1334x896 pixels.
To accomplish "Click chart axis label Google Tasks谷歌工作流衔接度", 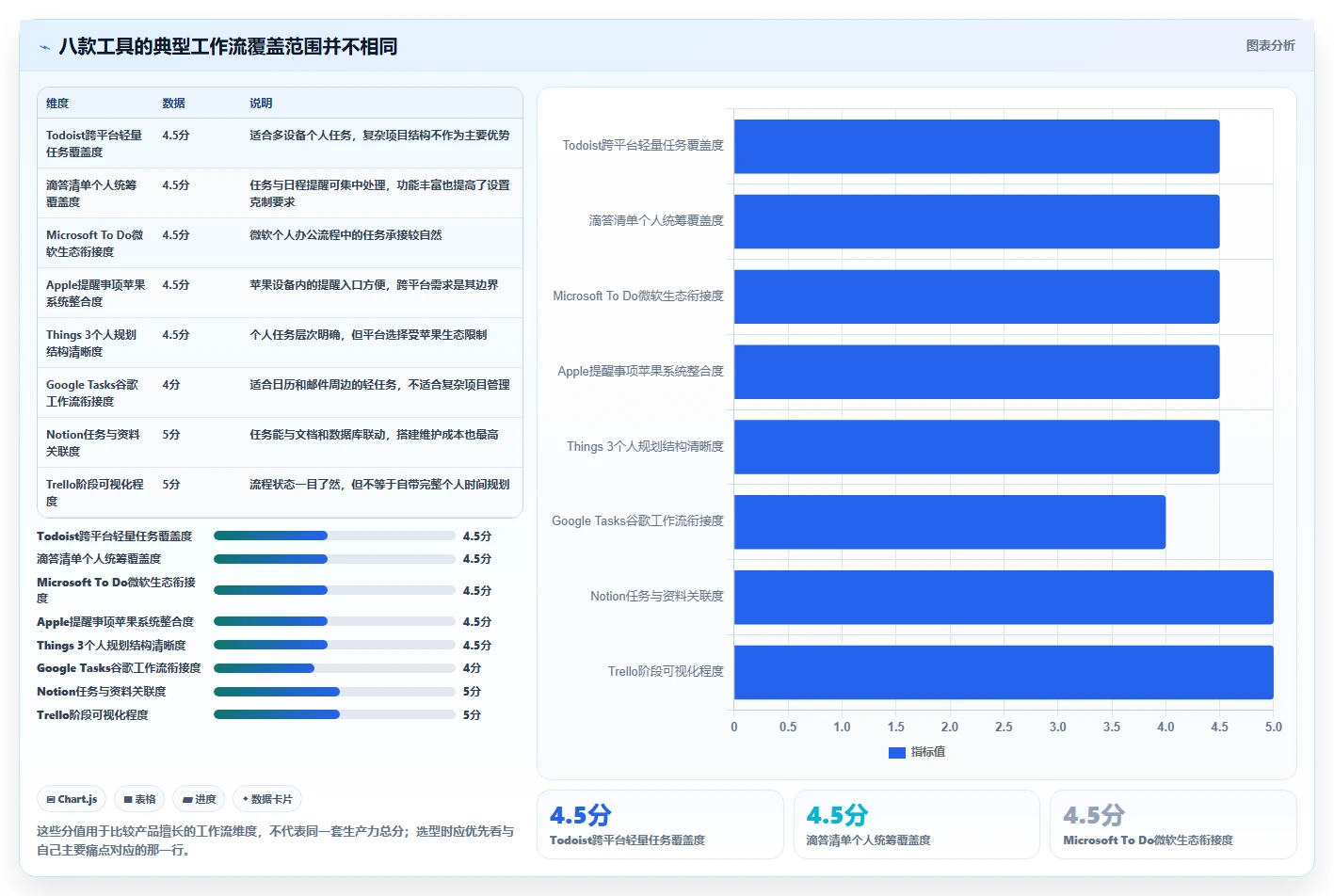I will (x=637, y=521).
